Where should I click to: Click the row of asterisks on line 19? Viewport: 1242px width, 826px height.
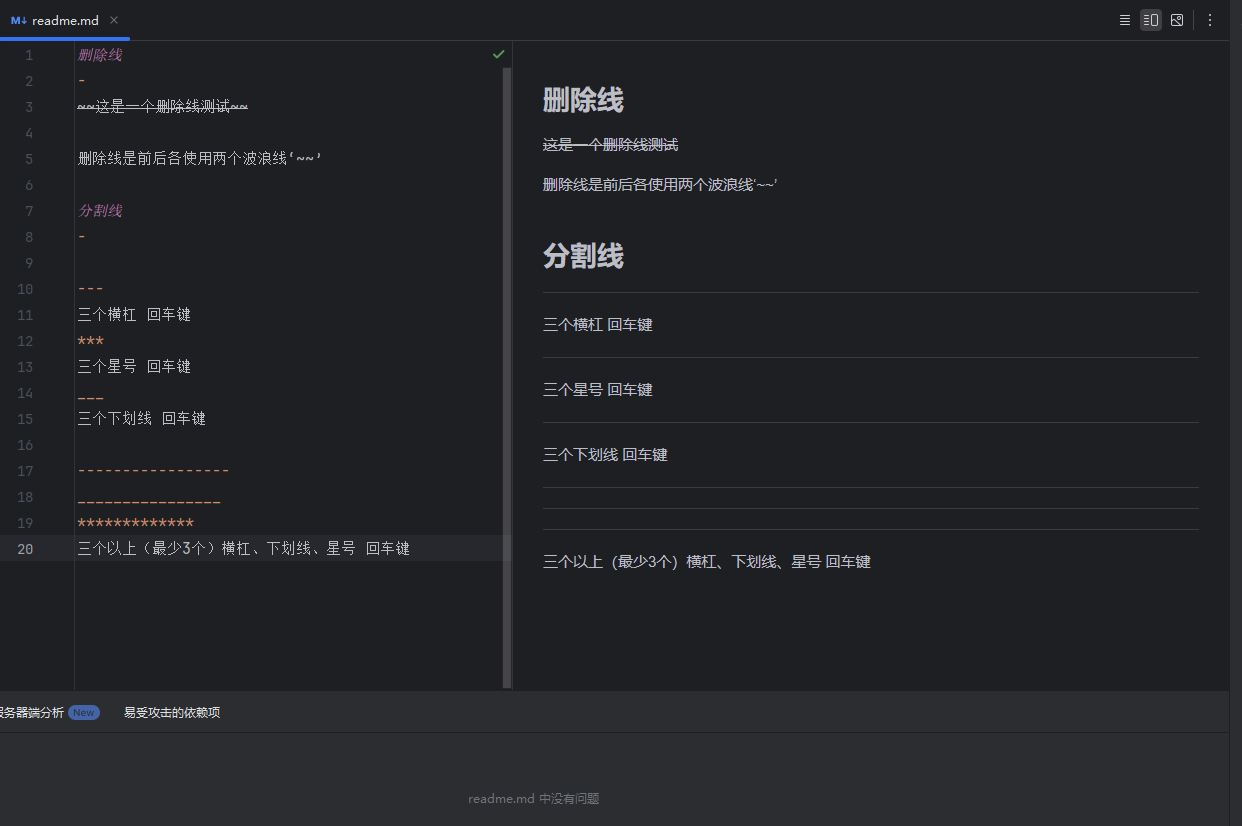135,523
